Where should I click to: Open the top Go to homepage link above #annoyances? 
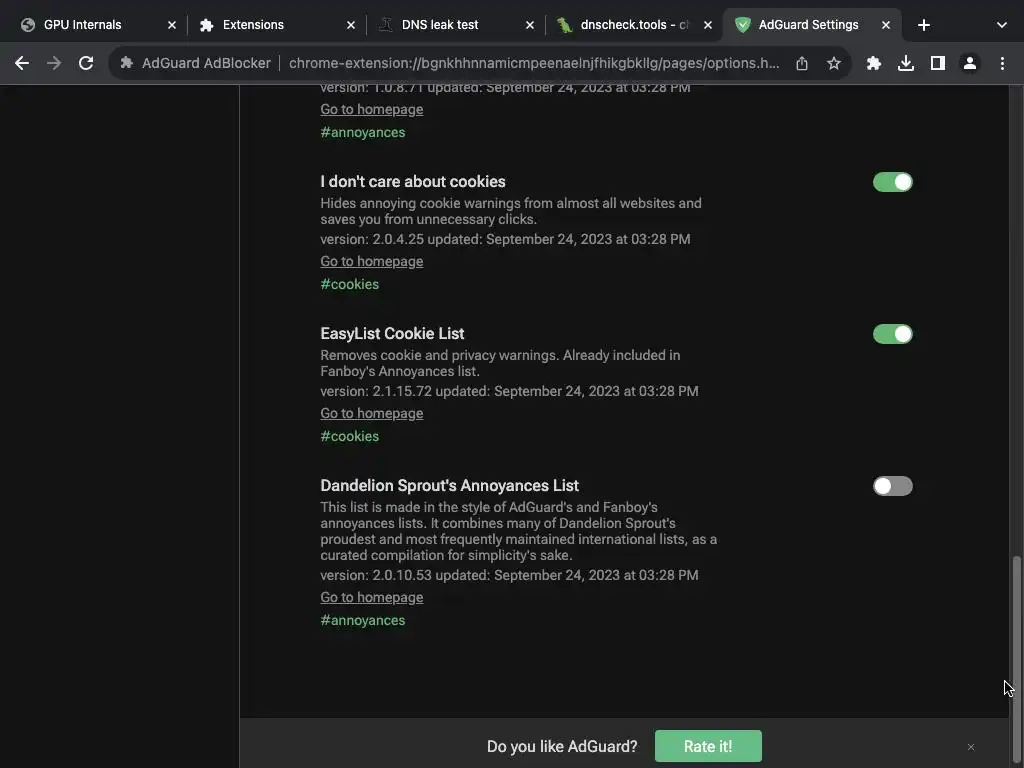tap(372, 109)
